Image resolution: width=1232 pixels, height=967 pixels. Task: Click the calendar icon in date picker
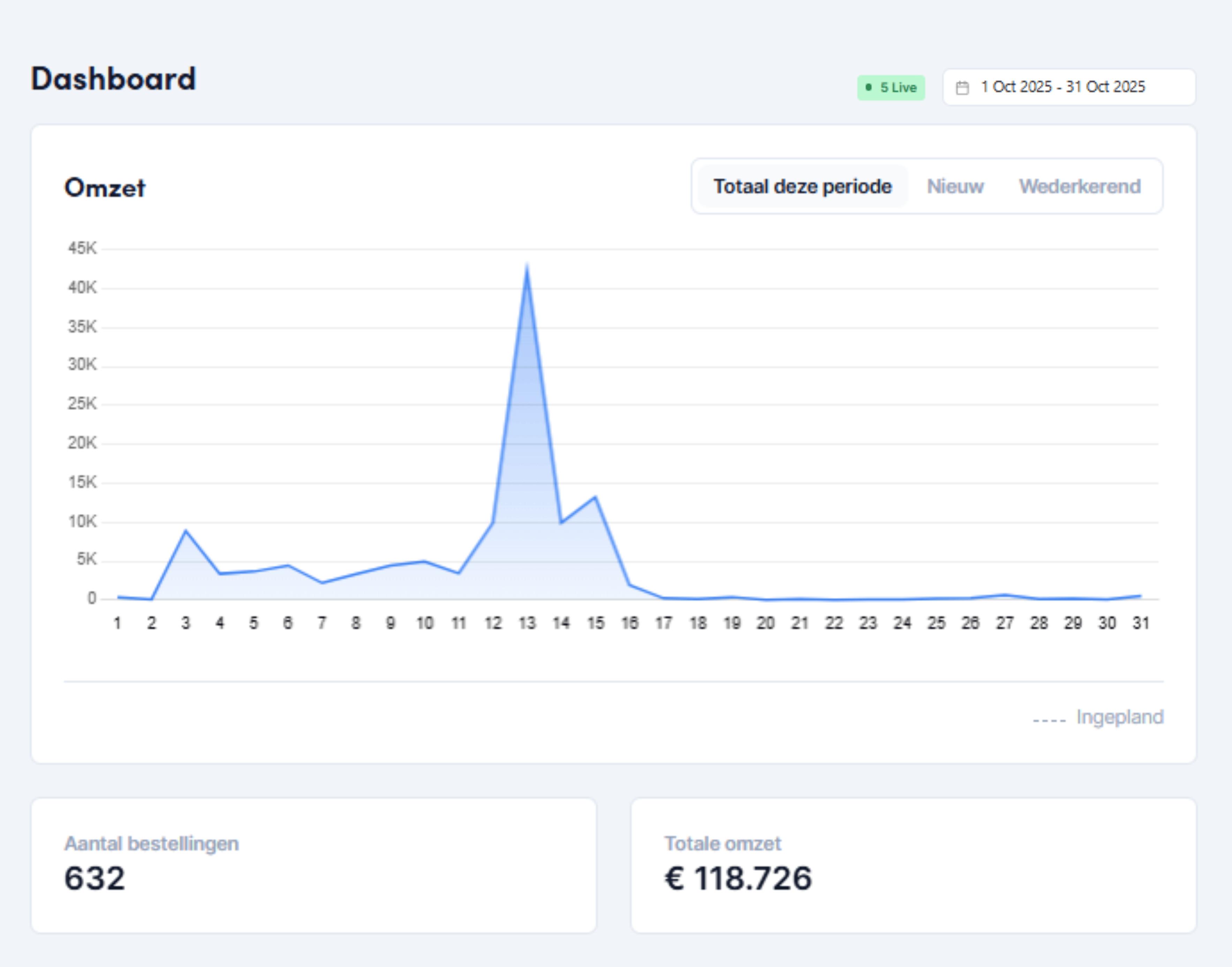tap(962, 88)
